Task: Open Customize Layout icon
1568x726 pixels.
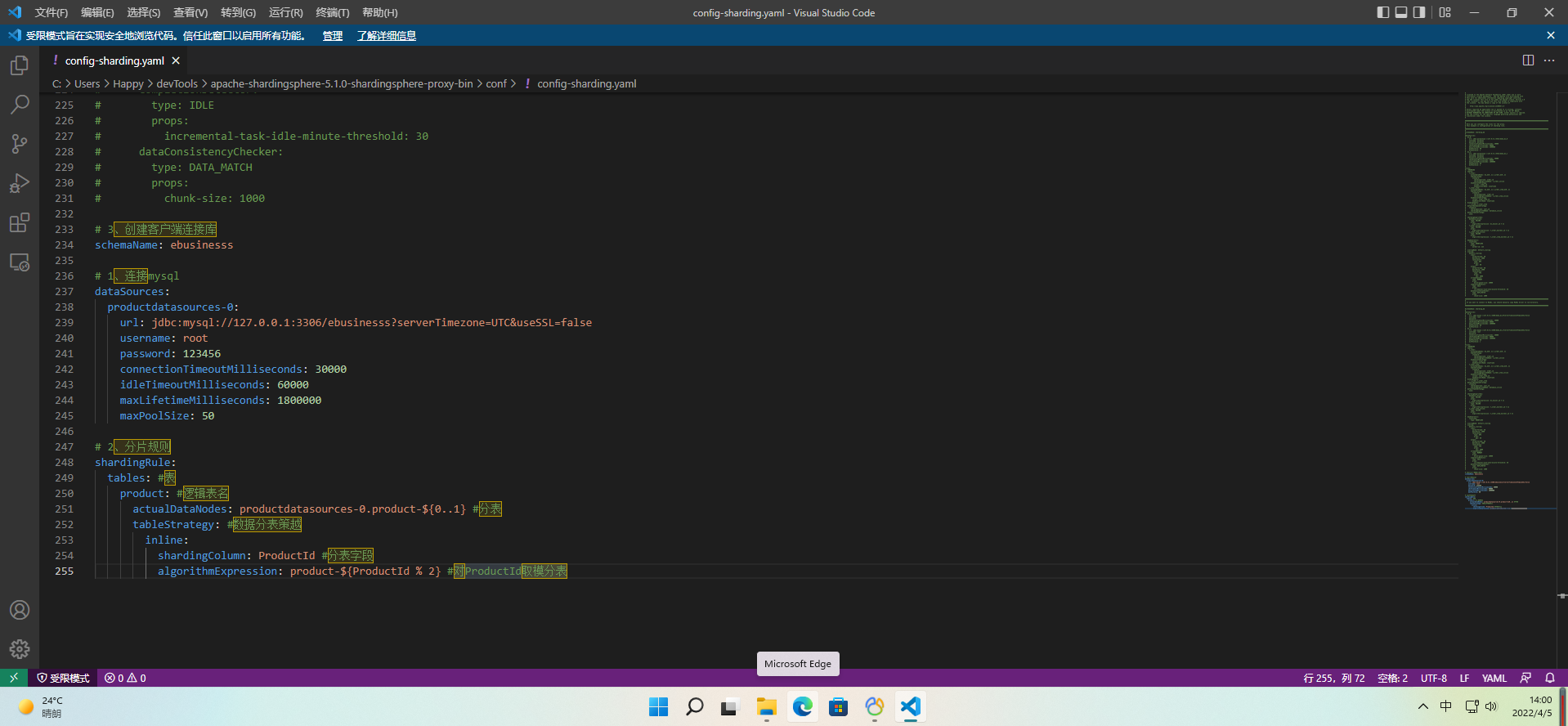Action: point(1445,12)
